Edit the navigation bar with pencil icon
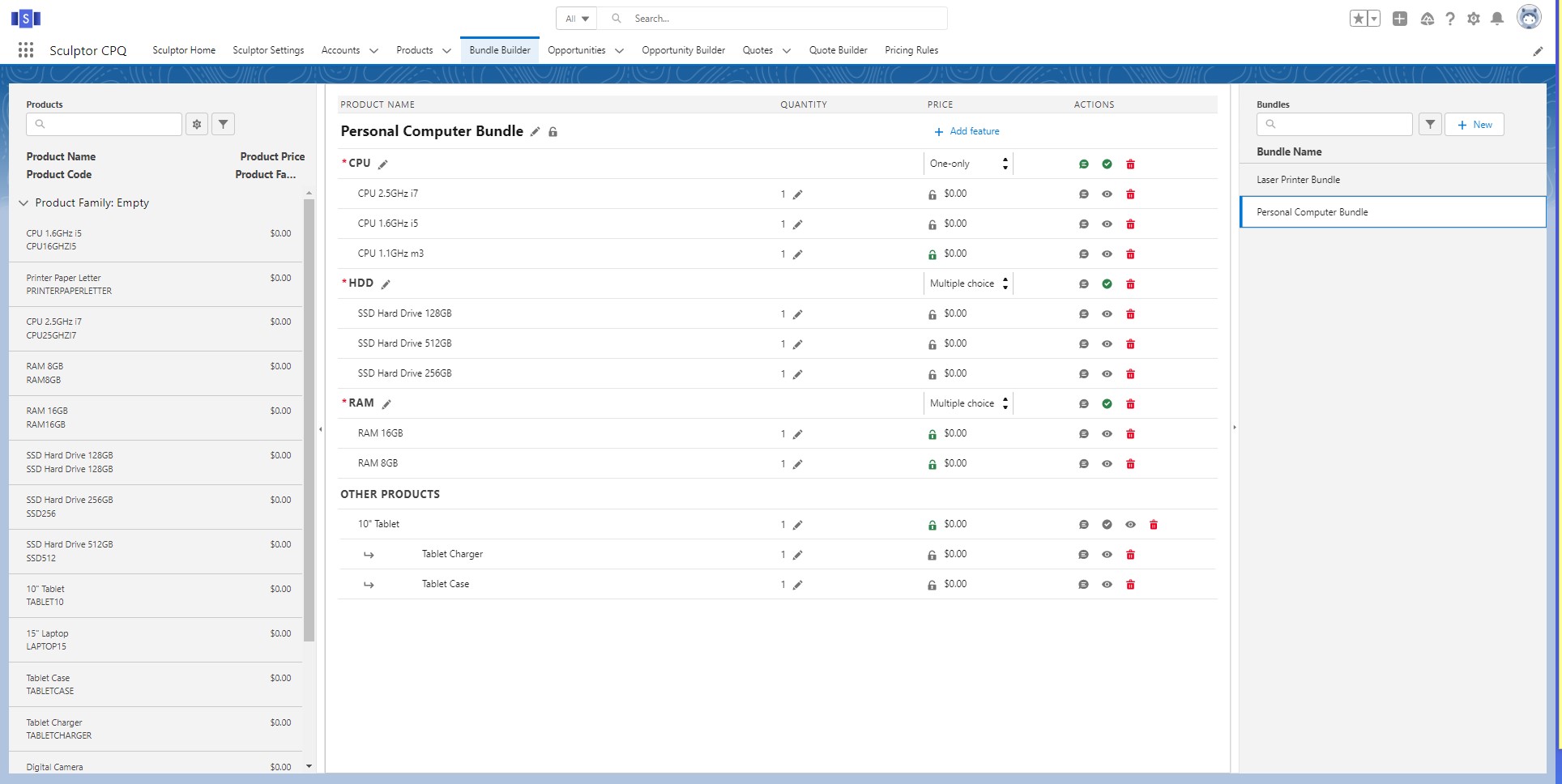The width and height of the screenshot is (1562, 784). [x=1538, y=51]
